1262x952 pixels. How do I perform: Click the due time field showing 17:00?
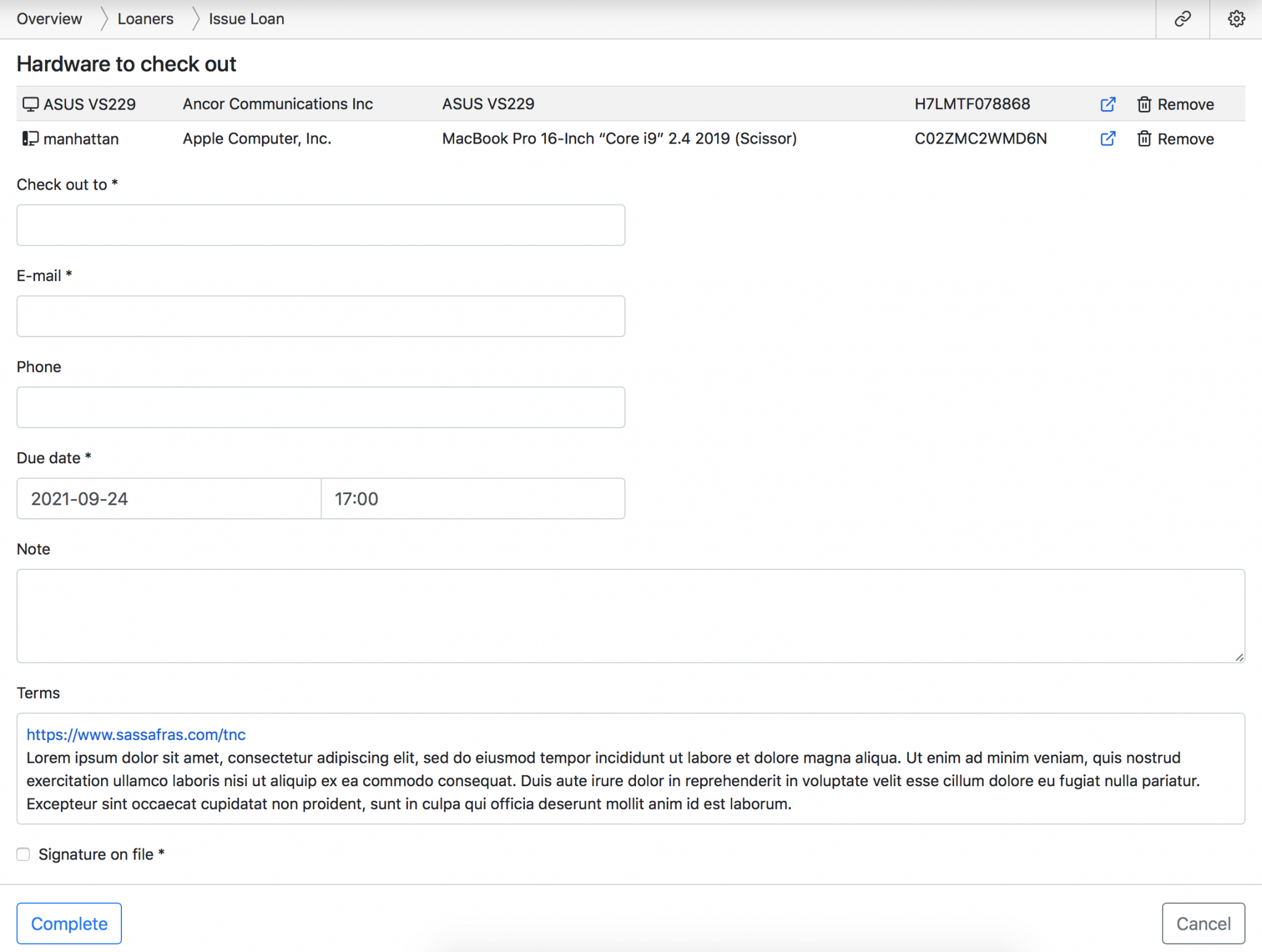tap(472, 498)
